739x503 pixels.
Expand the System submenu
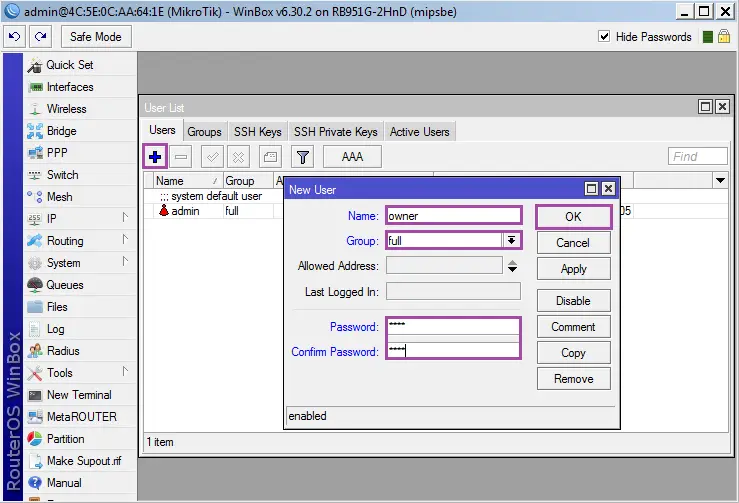coord(80,263)
